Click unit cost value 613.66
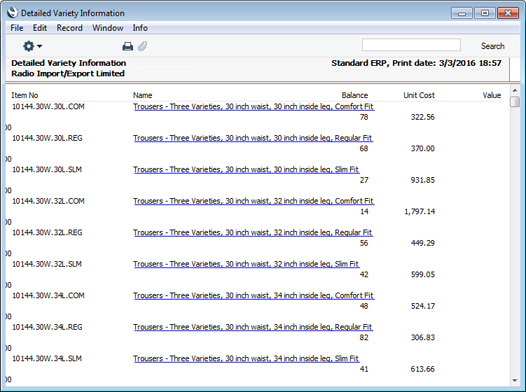Viewport: 526px width, 392px height. tap(423, 370)
